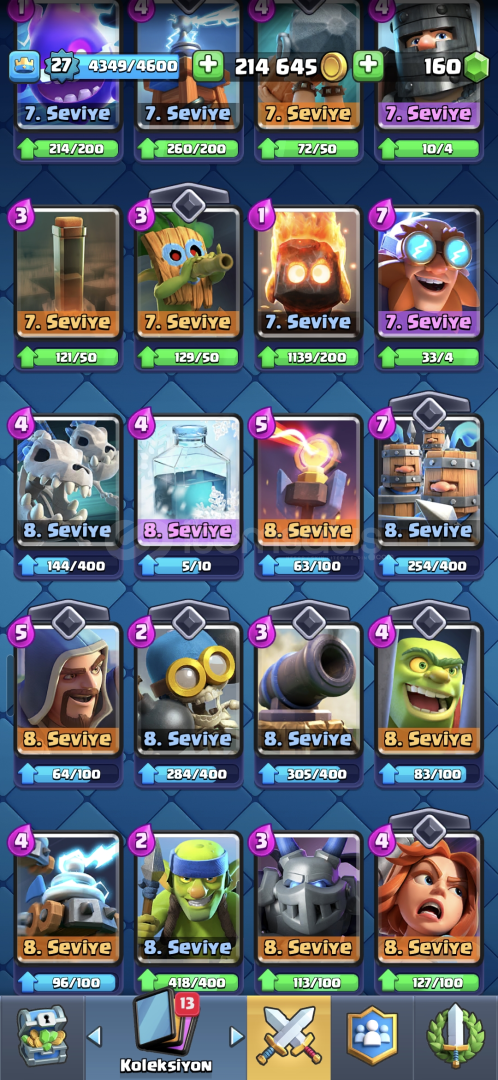
Task: Tap the Fire Spirit 1139/200 upgrade bar
Action: [308, 357]
